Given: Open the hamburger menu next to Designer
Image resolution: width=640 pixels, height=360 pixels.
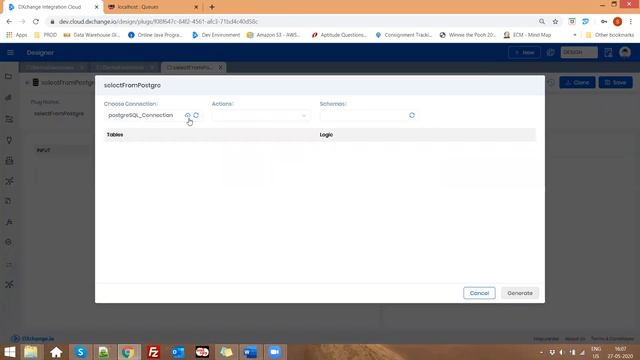Looking at the screenshot, I should pos(10,53).
